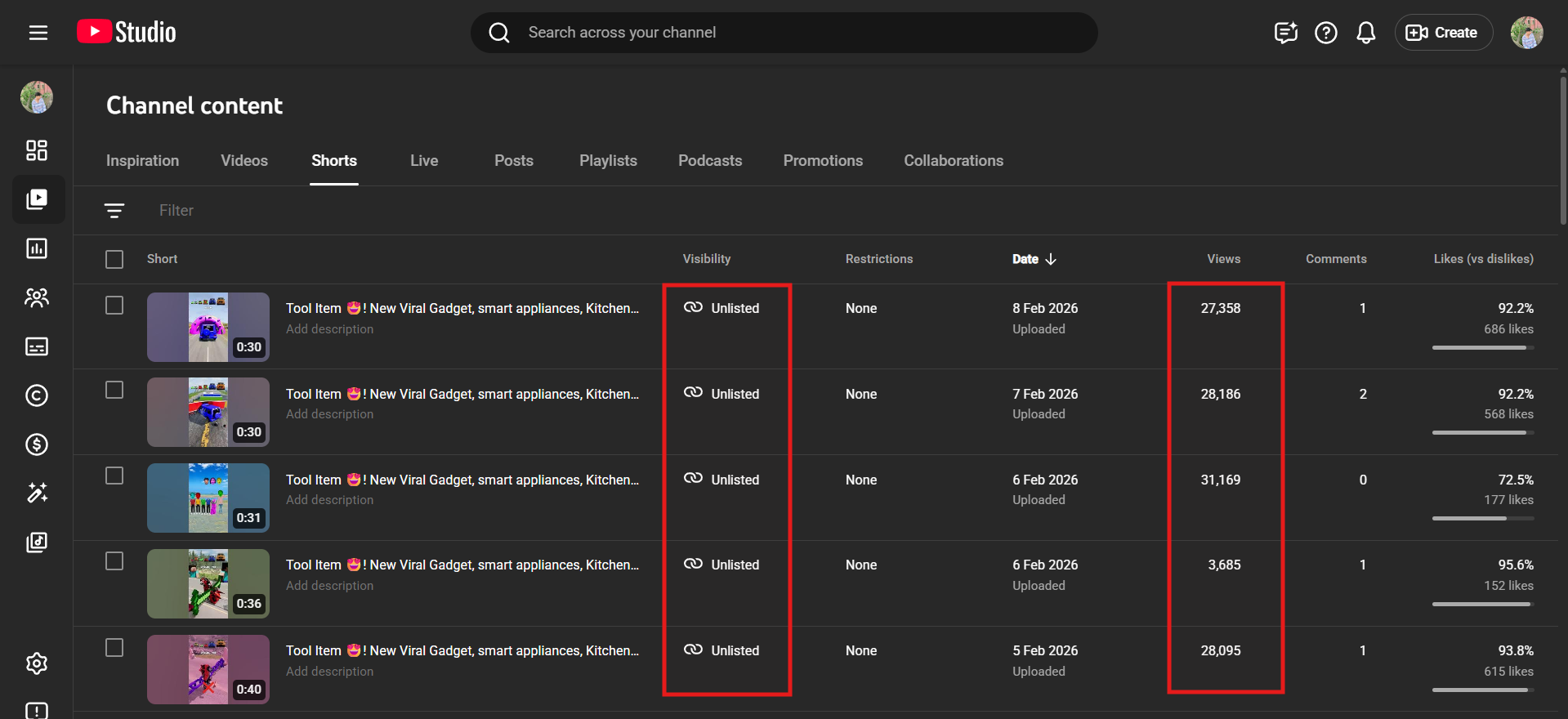Tick the select-all checkbox in header
The image size is (1568, 719).
[114, 259]
